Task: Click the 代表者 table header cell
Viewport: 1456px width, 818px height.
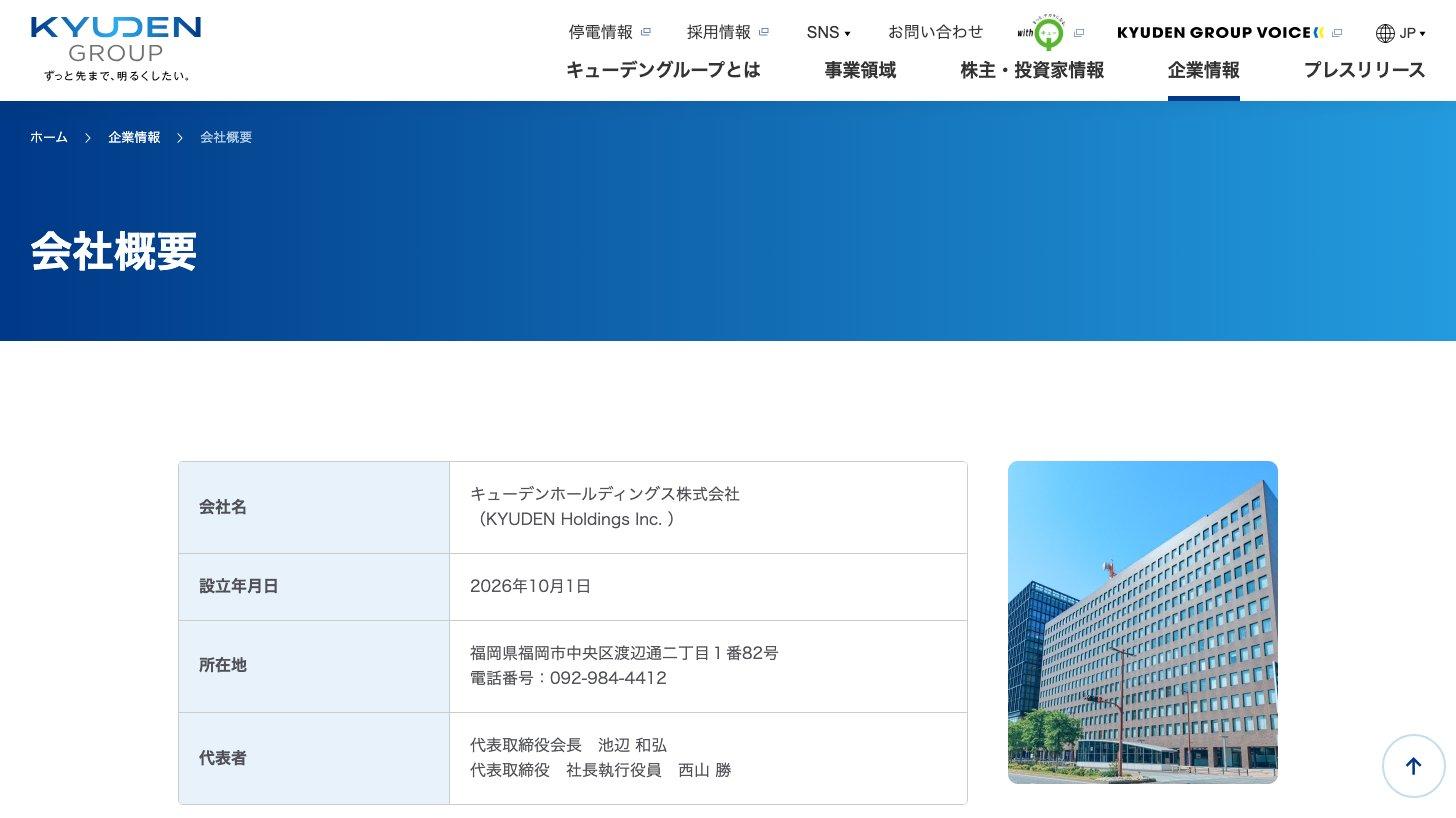Action: [314, 758]
